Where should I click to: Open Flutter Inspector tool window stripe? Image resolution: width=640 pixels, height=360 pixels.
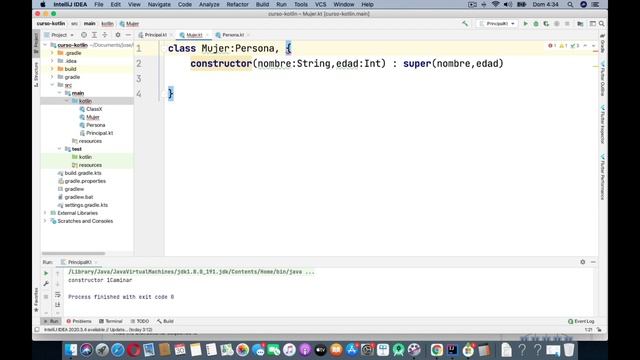click(x=602, y=124)
